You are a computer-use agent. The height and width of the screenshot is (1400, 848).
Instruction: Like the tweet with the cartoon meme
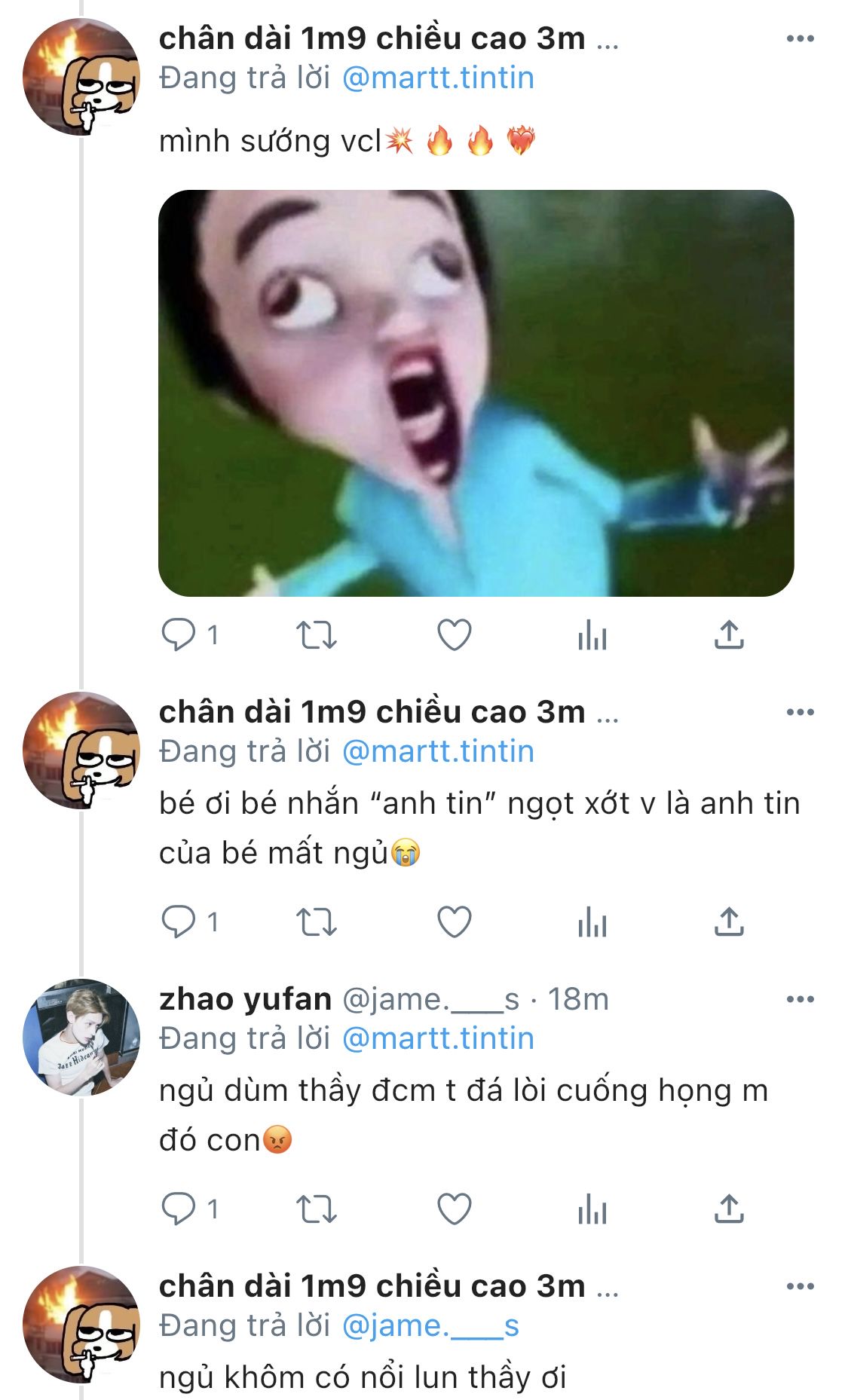[x=455, y=634]
